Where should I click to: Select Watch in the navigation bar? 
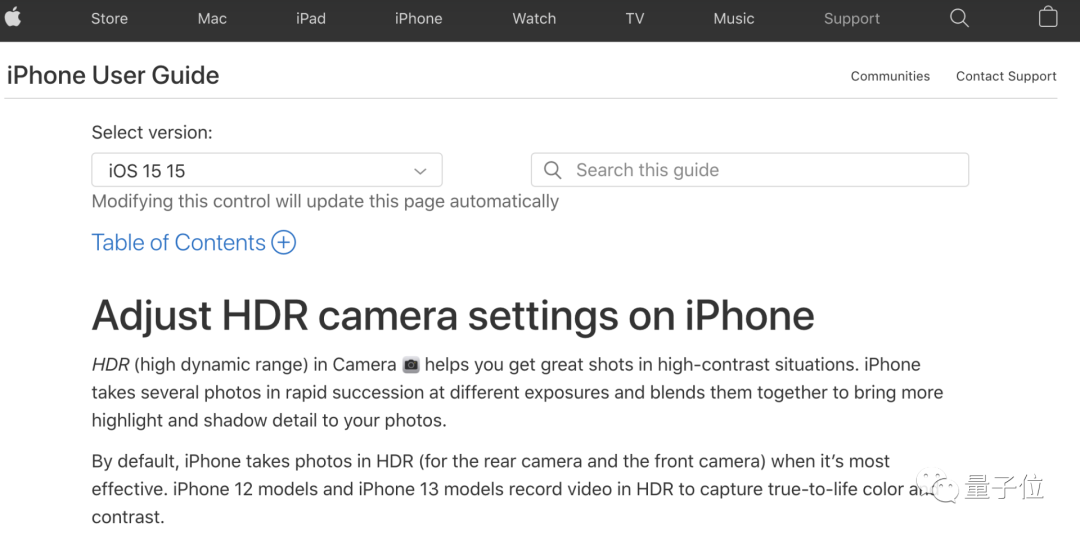[x=534, y=19]
